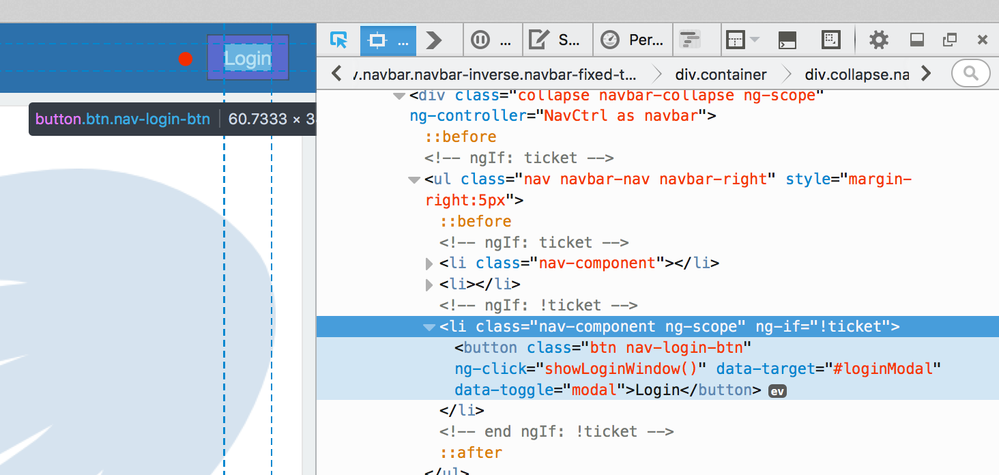Screen dimensions: 999x475
Task: Open developer tools settings gear
Action: [879, 40]
